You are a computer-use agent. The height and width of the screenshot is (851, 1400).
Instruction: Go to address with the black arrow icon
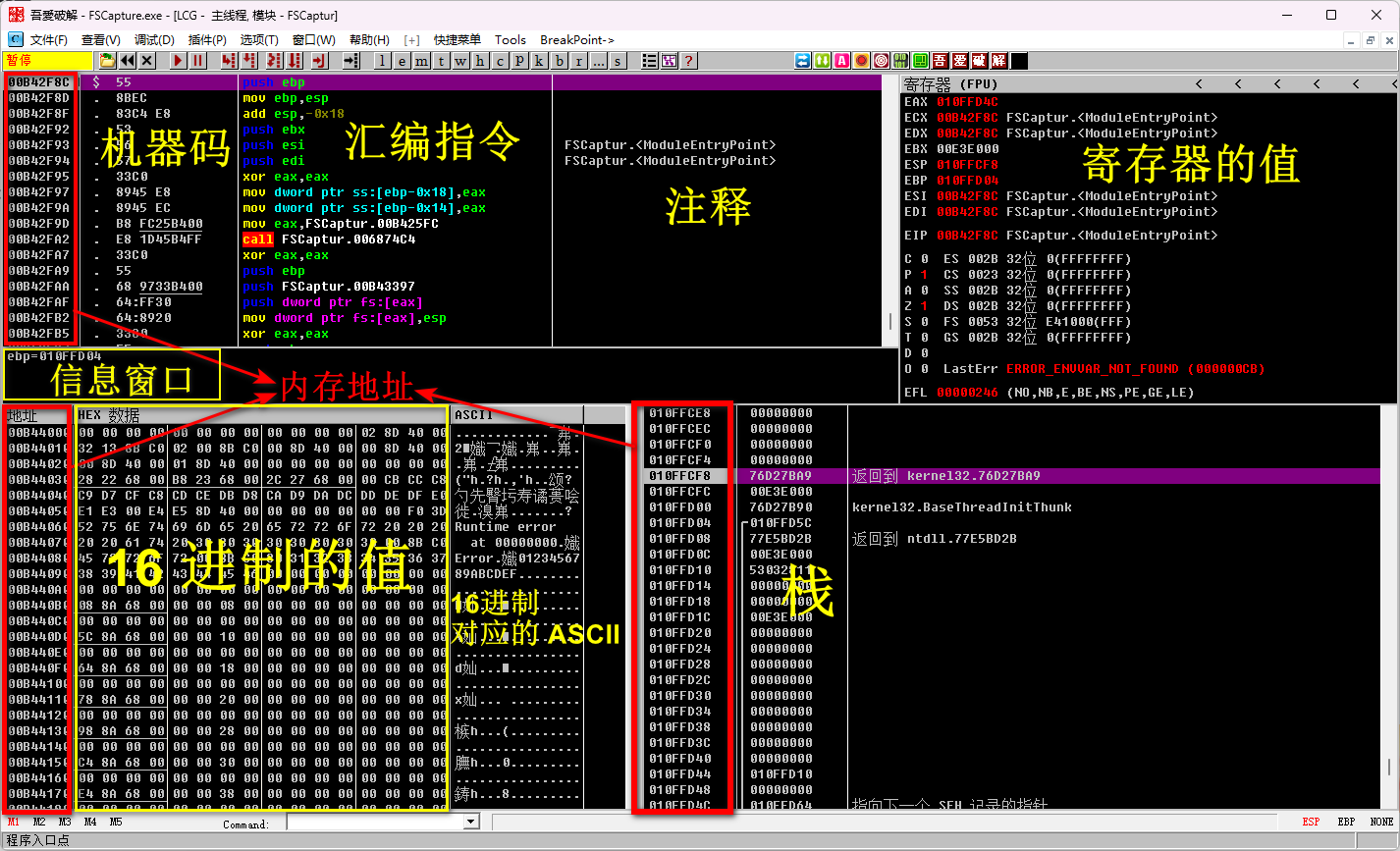click(x=350, y=60)
